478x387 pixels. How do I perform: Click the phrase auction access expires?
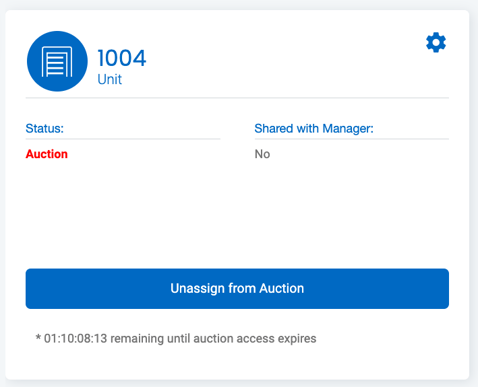click(x=255, y=339)
